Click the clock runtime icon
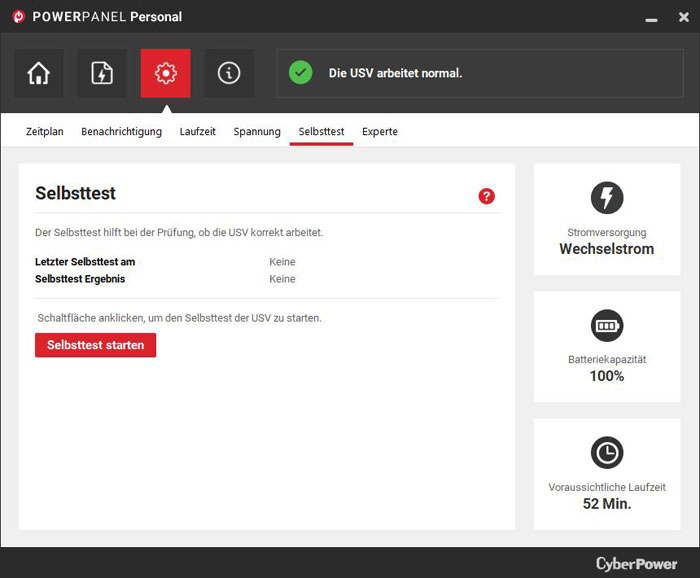The width and height of the screenshot is (700, 578). (x=607, y=453)
